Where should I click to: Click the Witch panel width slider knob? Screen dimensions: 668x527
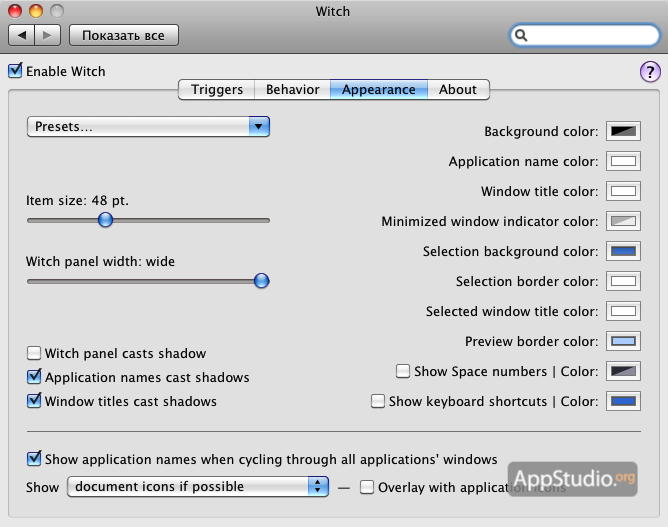tap(261, 281)
